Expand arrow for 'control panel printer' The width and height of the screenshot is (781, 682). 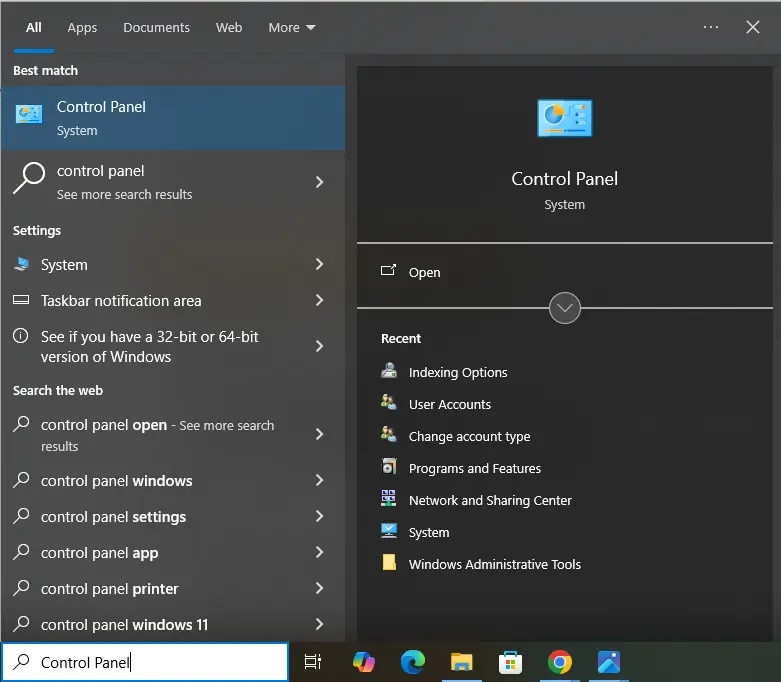tap(319, 589)
